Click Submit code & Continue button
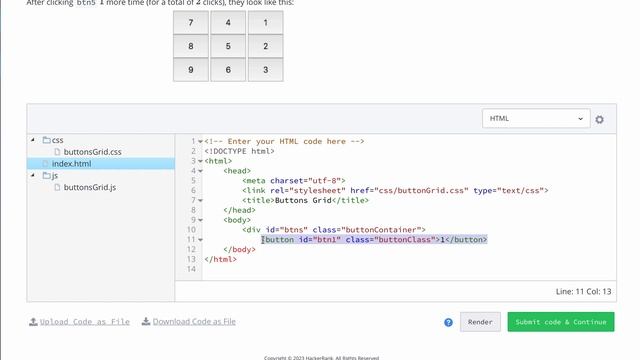The image size is (640, 360). (x=561, y=322)
